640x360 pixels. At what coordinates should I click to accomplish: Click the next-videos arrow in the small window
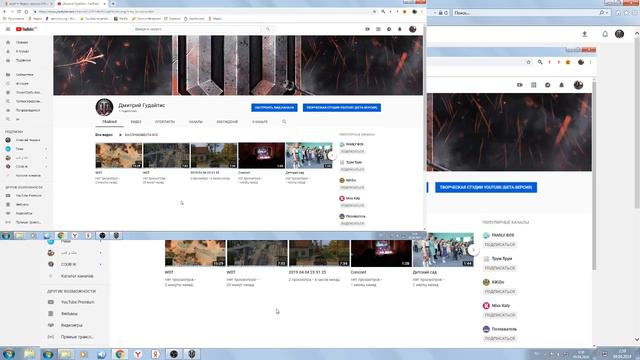pos(332,156)
